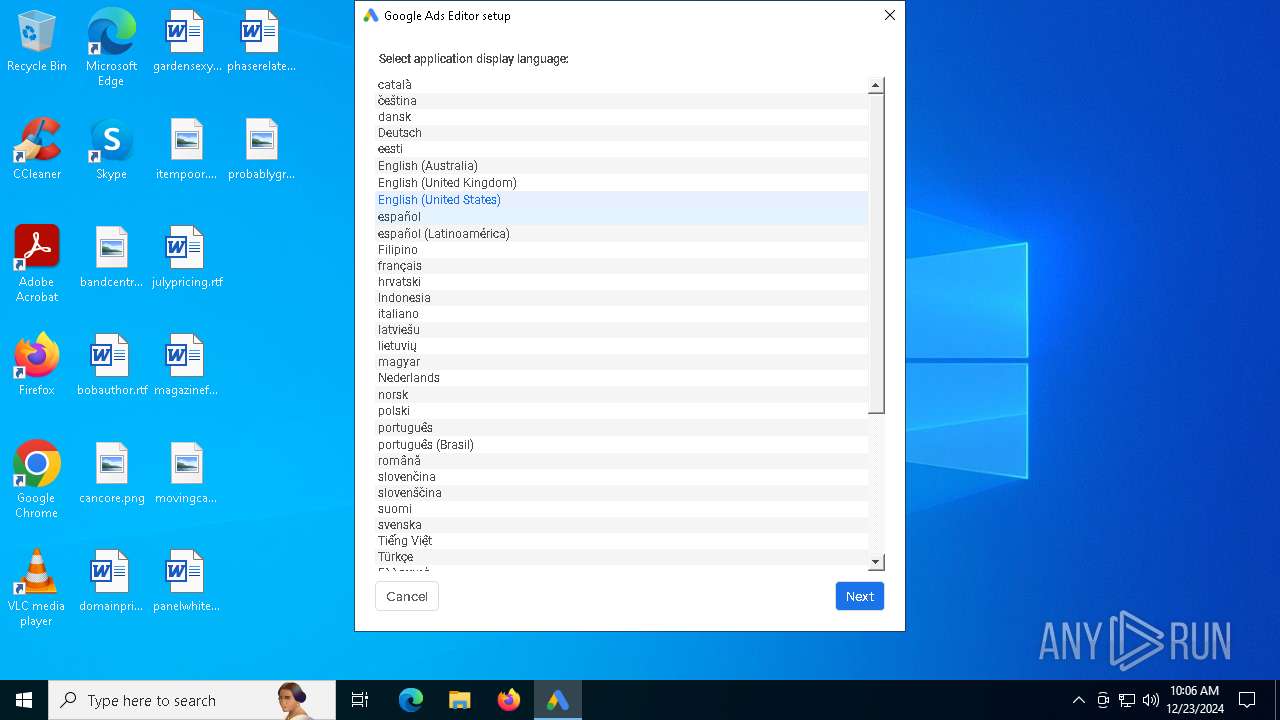Select italiano language

coord(622,314)
